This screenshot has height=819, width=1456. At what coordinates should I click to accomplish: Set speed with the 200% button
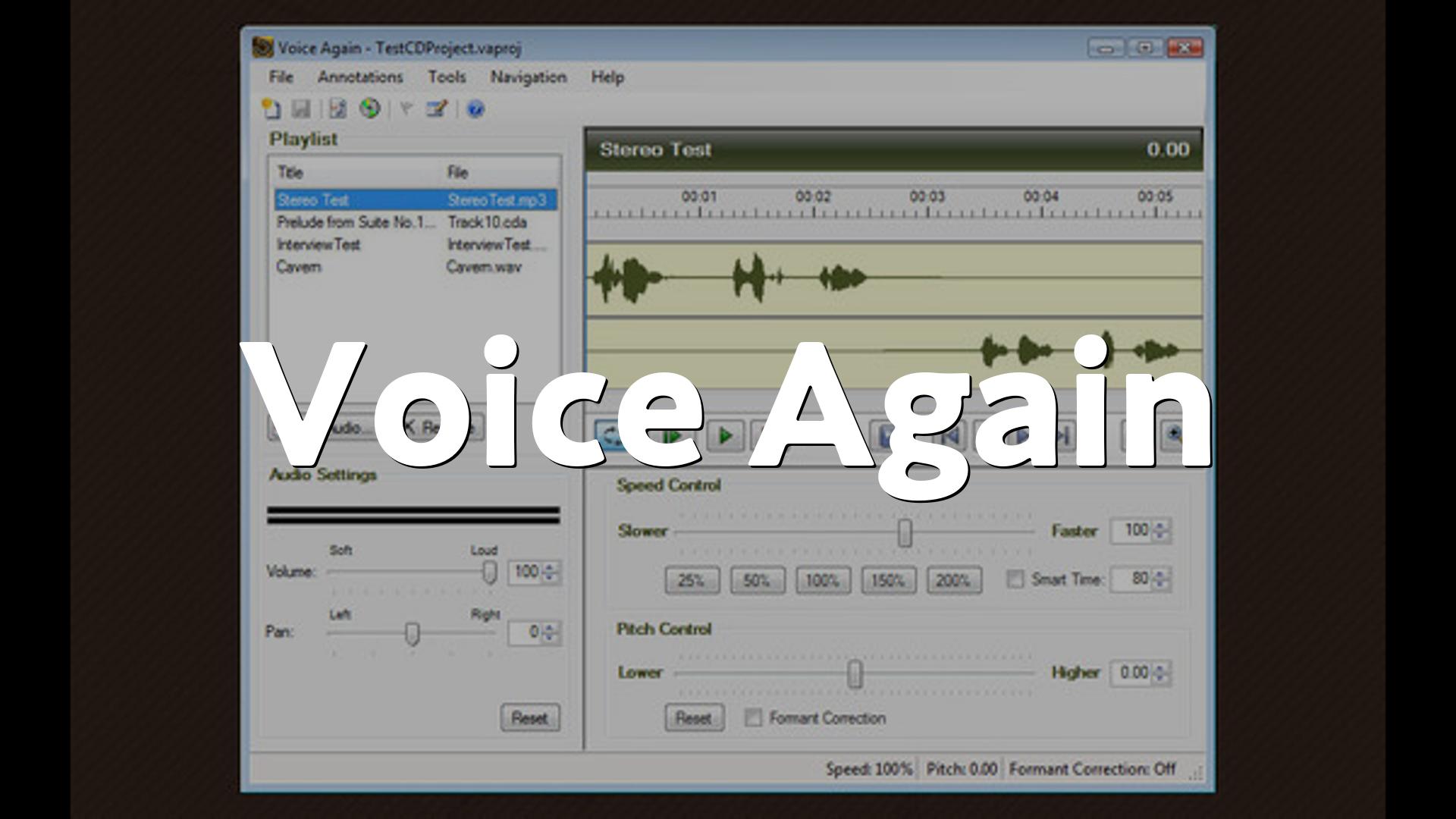tap(953, 581)
